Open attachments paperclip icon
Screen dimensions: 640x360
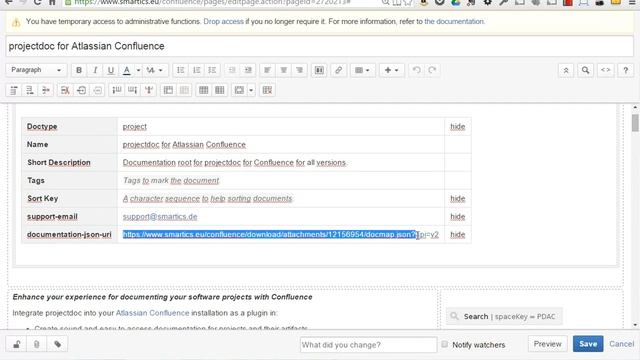(37, 344)
